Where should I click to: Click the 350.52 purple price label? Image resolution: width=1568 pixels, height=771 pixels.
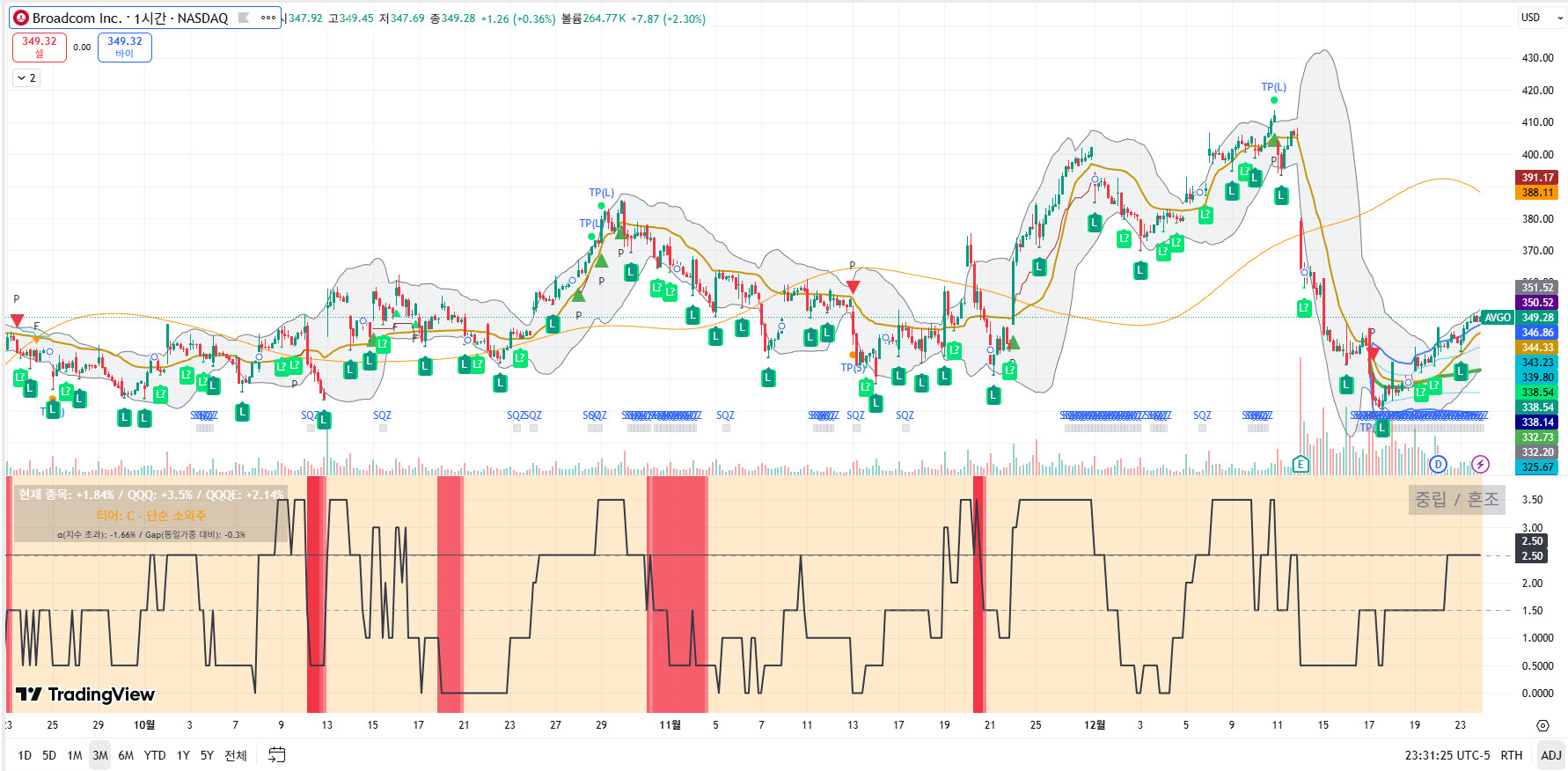point(1537,303)
